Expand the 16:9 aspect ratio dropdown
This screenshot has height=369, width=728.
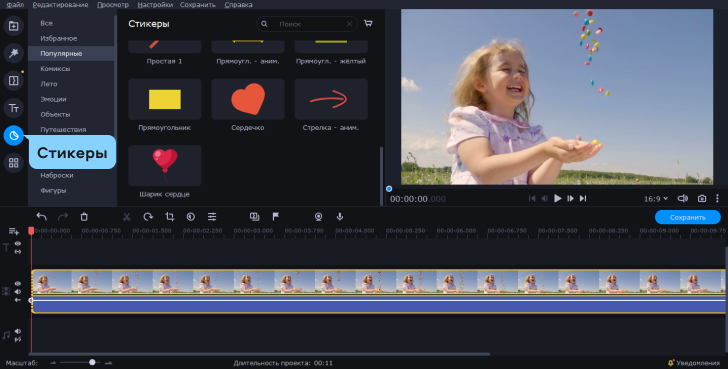tap(656, 199)
